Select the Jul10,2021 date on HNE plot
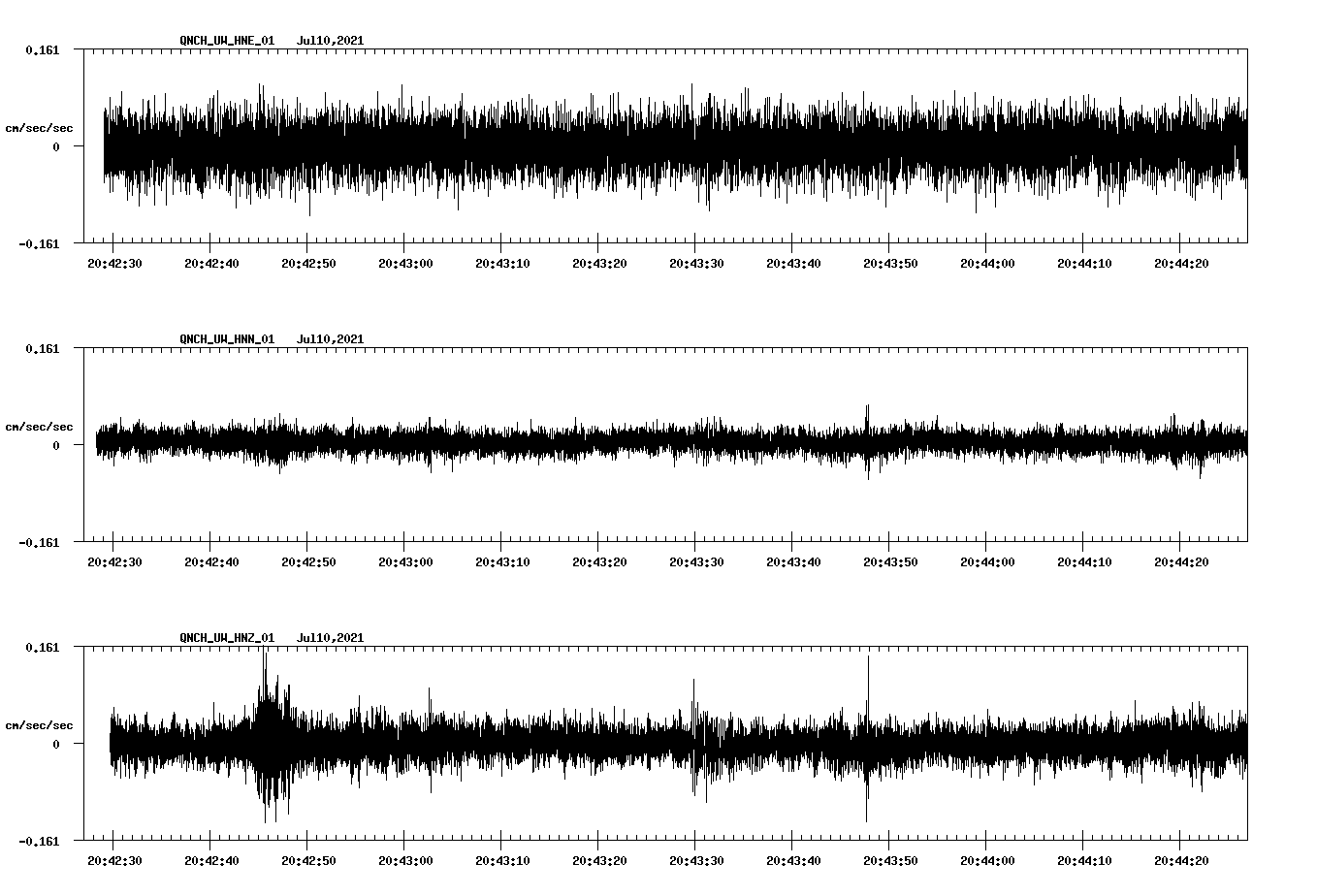The image size is (1317, 896). (x=331, y=41)
